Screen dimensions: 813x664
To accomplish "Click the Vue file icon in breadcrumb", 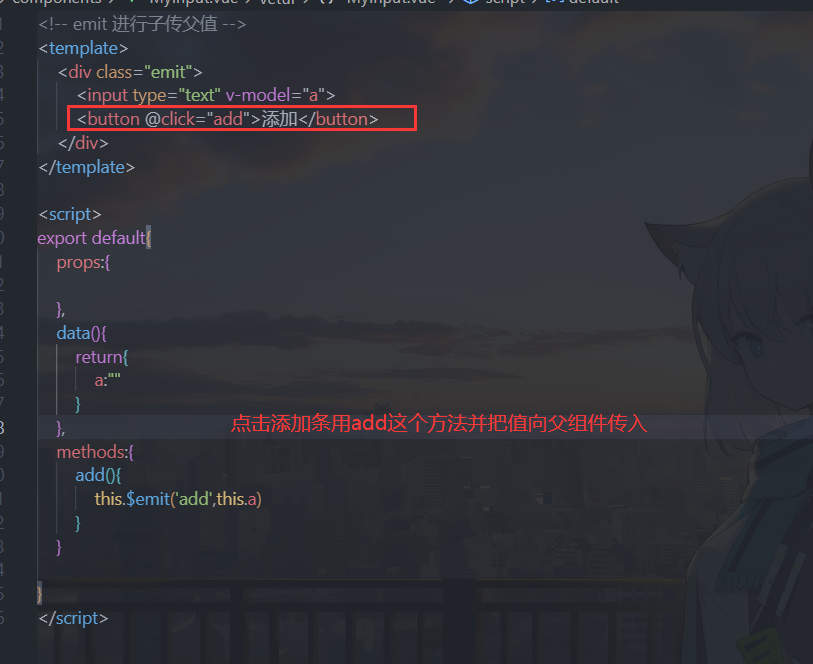I will click(131, 2).
